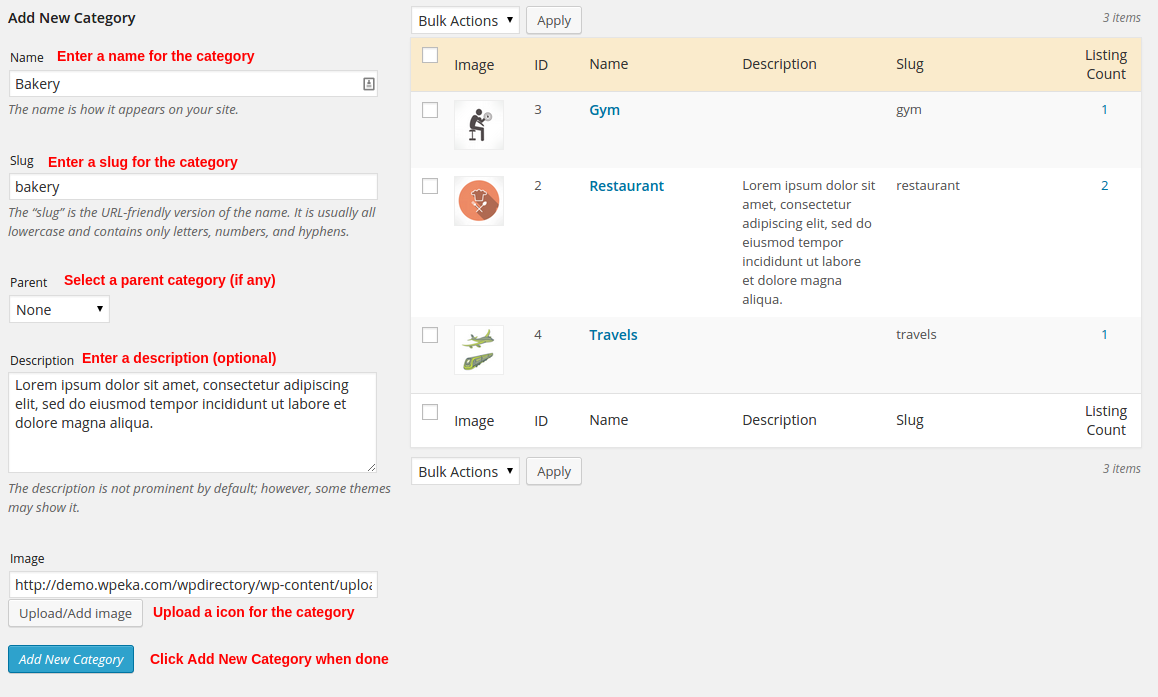Tick the checkbox for the Gym row
1158x697 pixels.
[x=430, y=110]
